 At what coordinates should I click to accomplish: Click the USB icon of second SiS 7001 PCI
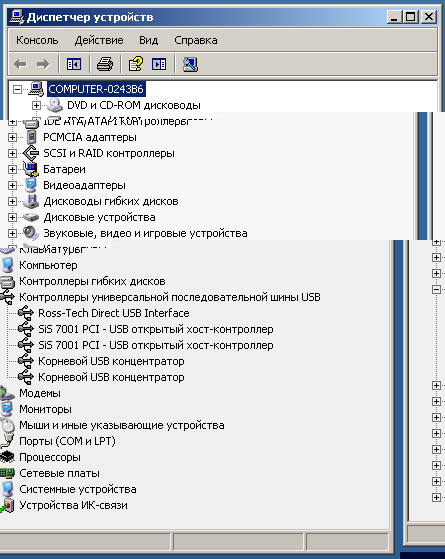tap(26, 345)
